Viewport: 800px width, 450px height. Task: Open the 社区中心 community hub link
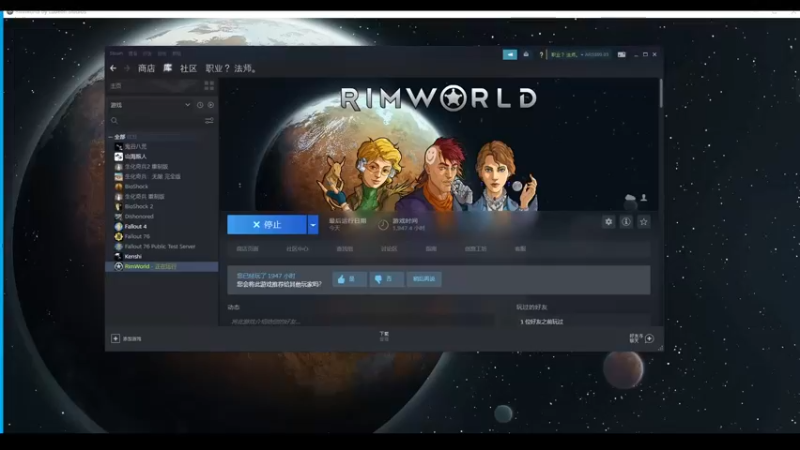(x=297, y=249)
